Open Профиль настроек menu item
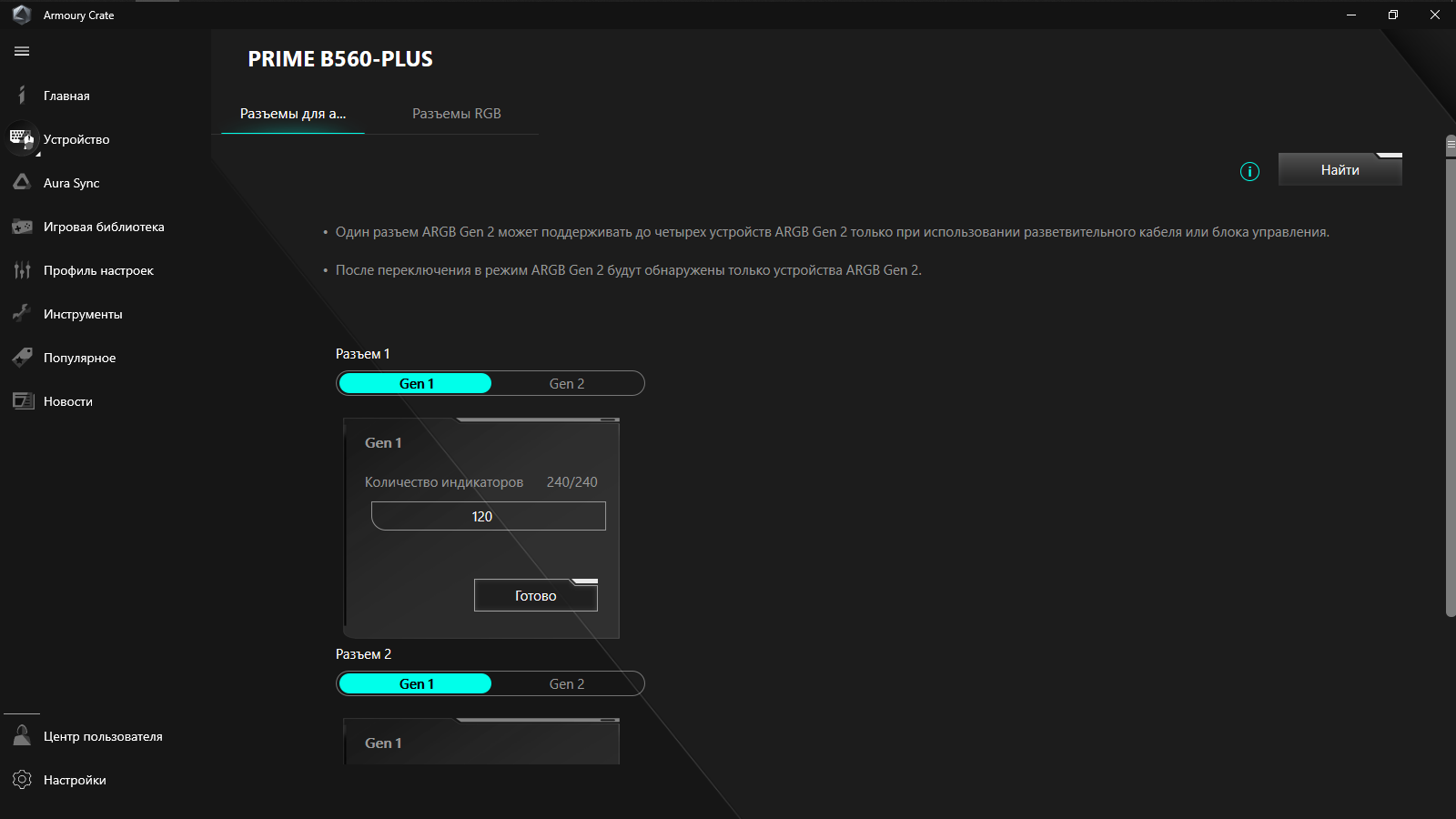1456x819 pixels. 98,270
